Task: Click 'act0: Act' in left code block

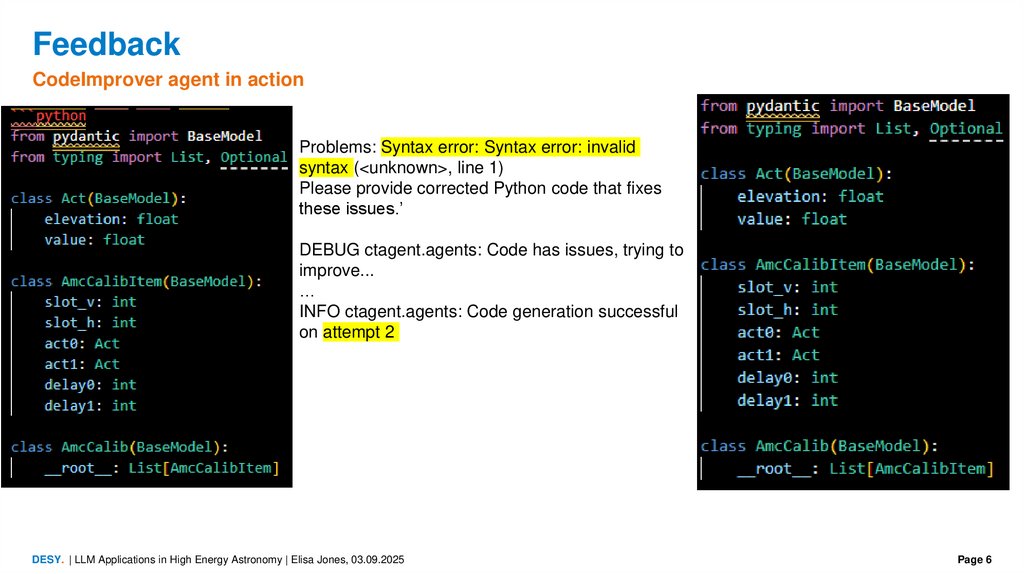Action: point(82,343)
